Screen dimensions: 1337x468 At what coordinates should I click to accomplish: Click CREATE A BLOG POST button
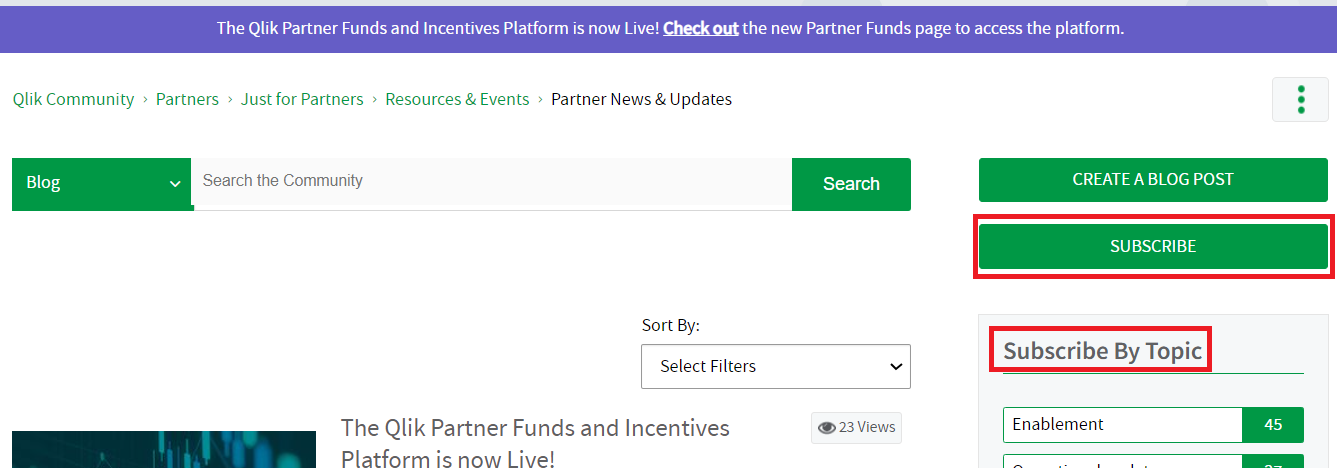click(1153, 180)
